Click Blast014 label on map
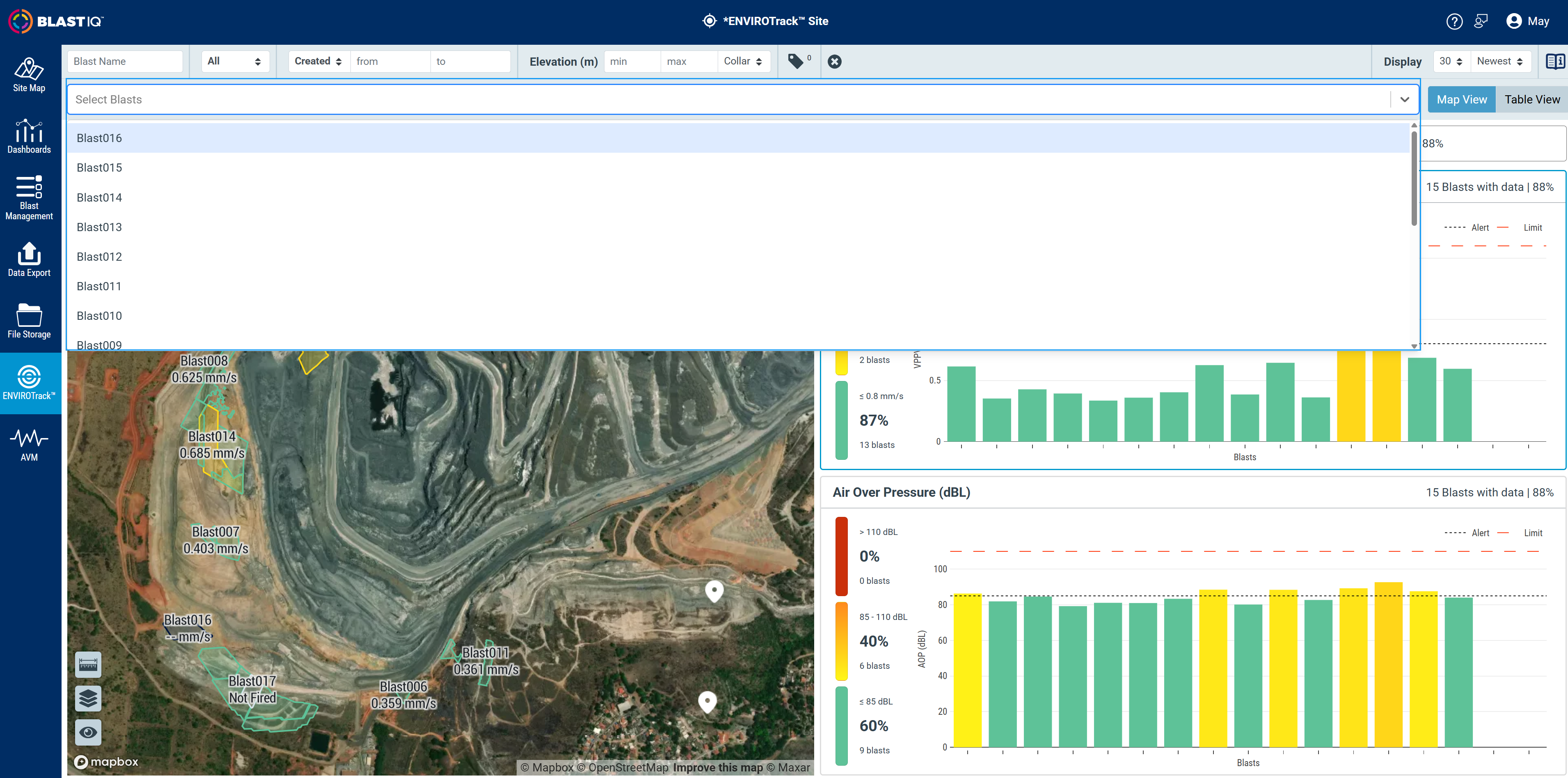 click(212, 444)
